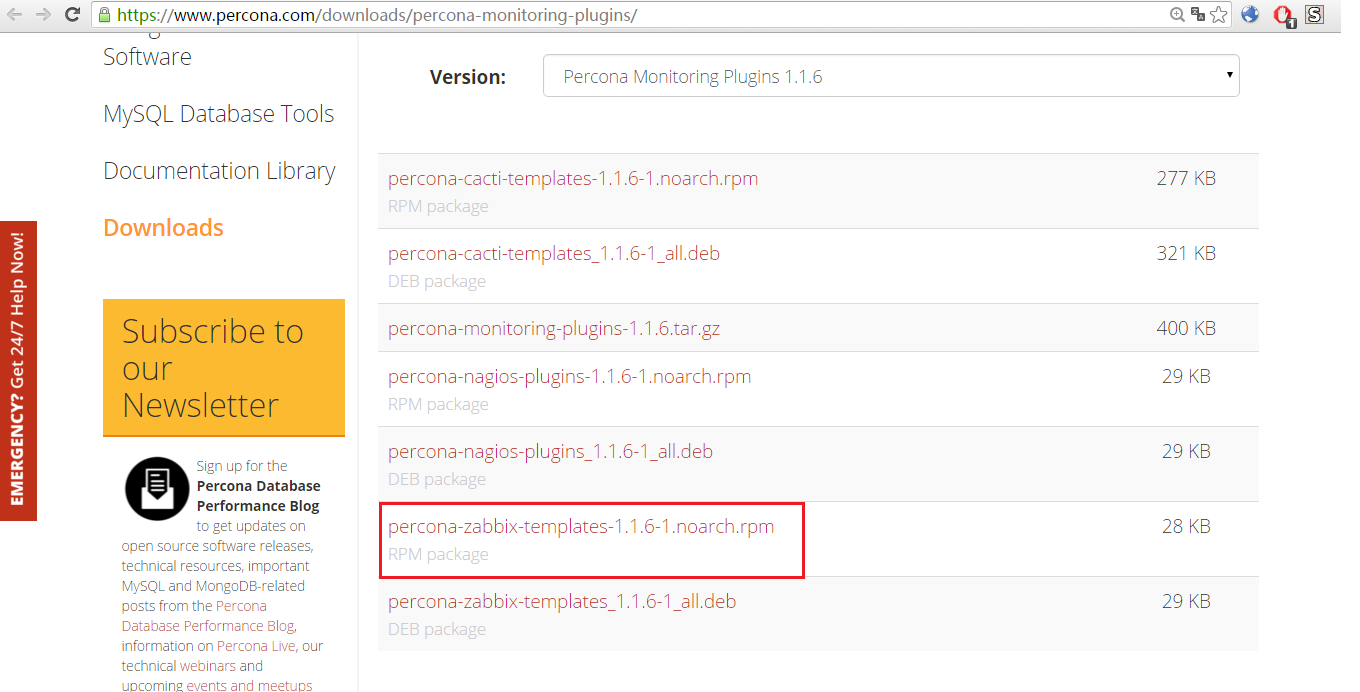Click the Percona Database Performance Blog link
The height and width of the screenshot is (692, 1360).
(x=208, y=616)
